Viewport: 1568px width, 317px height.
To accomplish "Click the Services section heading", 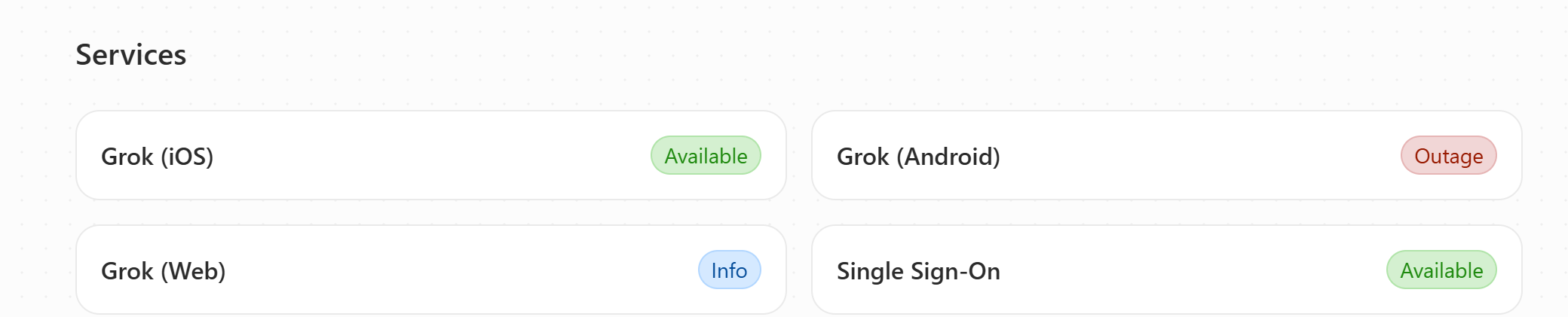I will click(131, 55).
